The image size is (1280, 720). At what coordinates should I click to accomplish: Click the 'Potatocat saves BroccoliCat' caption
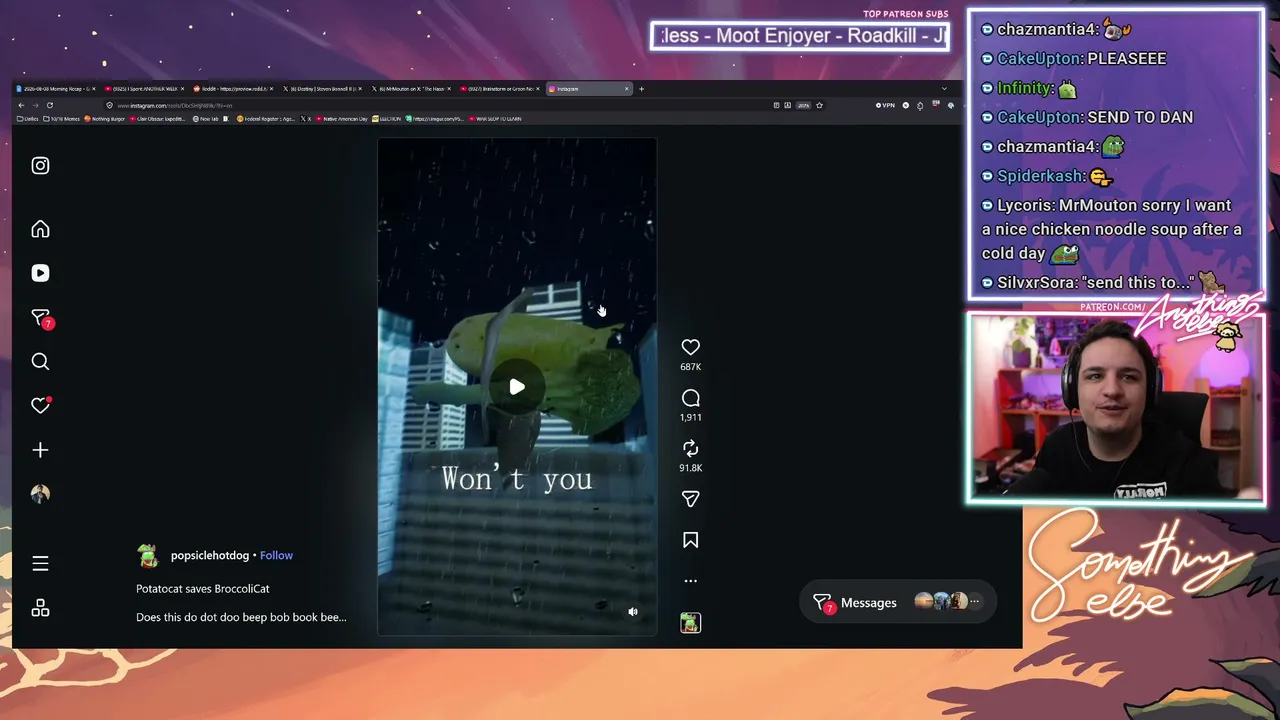[x=203, y=589]
